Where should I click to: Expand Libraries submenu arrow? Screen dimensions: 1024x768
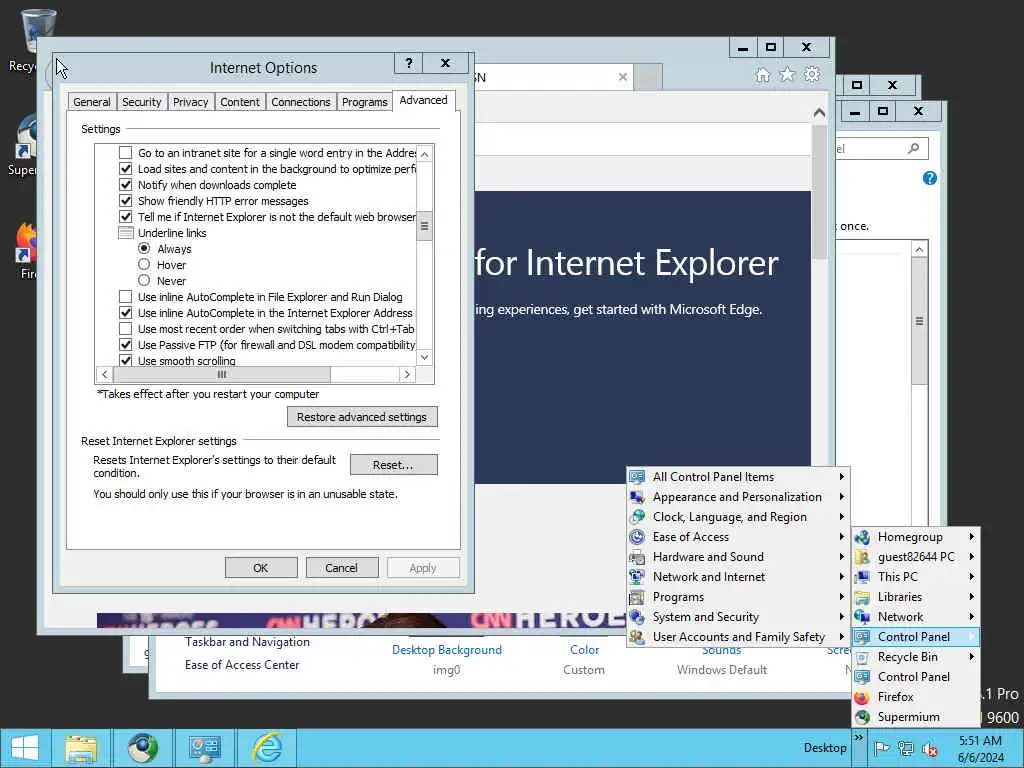pos(972,597)
